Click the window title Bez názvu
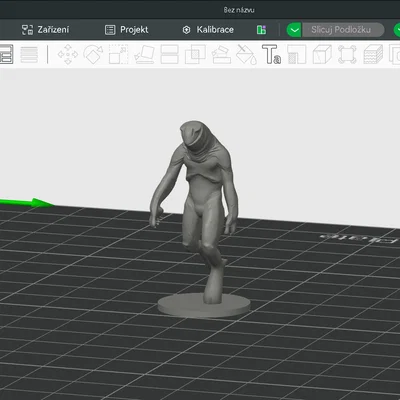This screenshot has height=400, width=400. coord(239,10)
